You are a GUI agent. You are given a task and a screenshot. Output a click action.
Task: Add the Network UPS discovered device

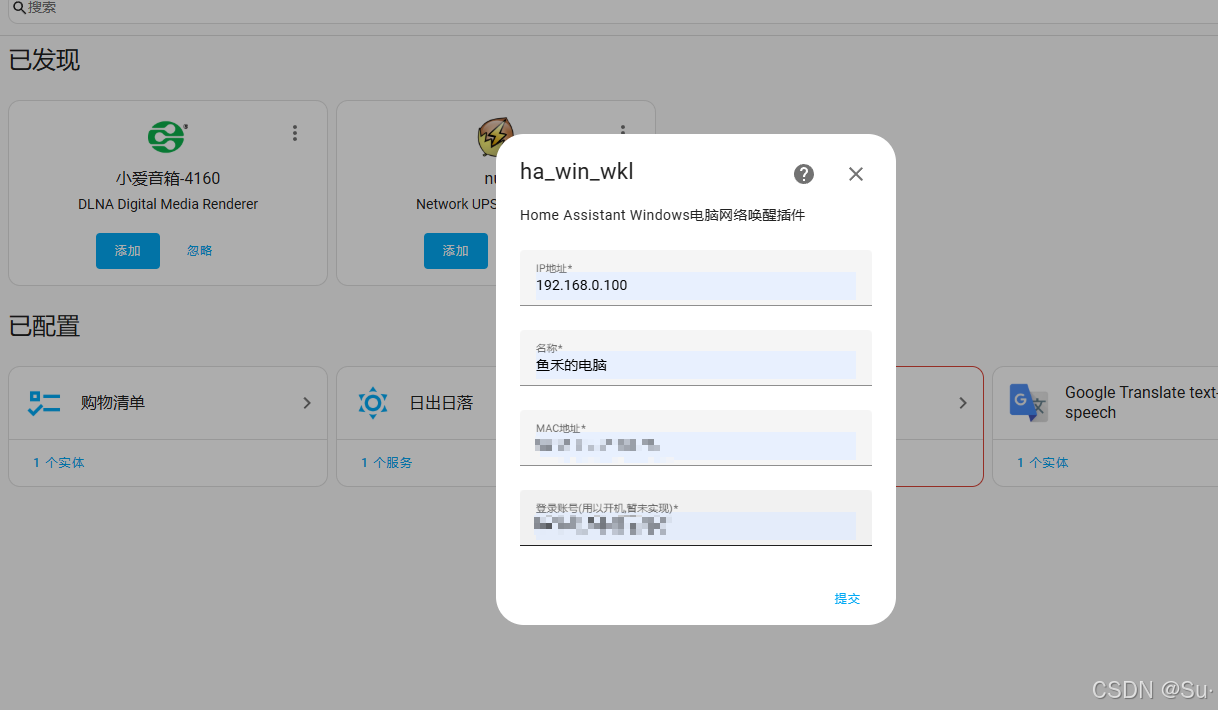point(456,251)
